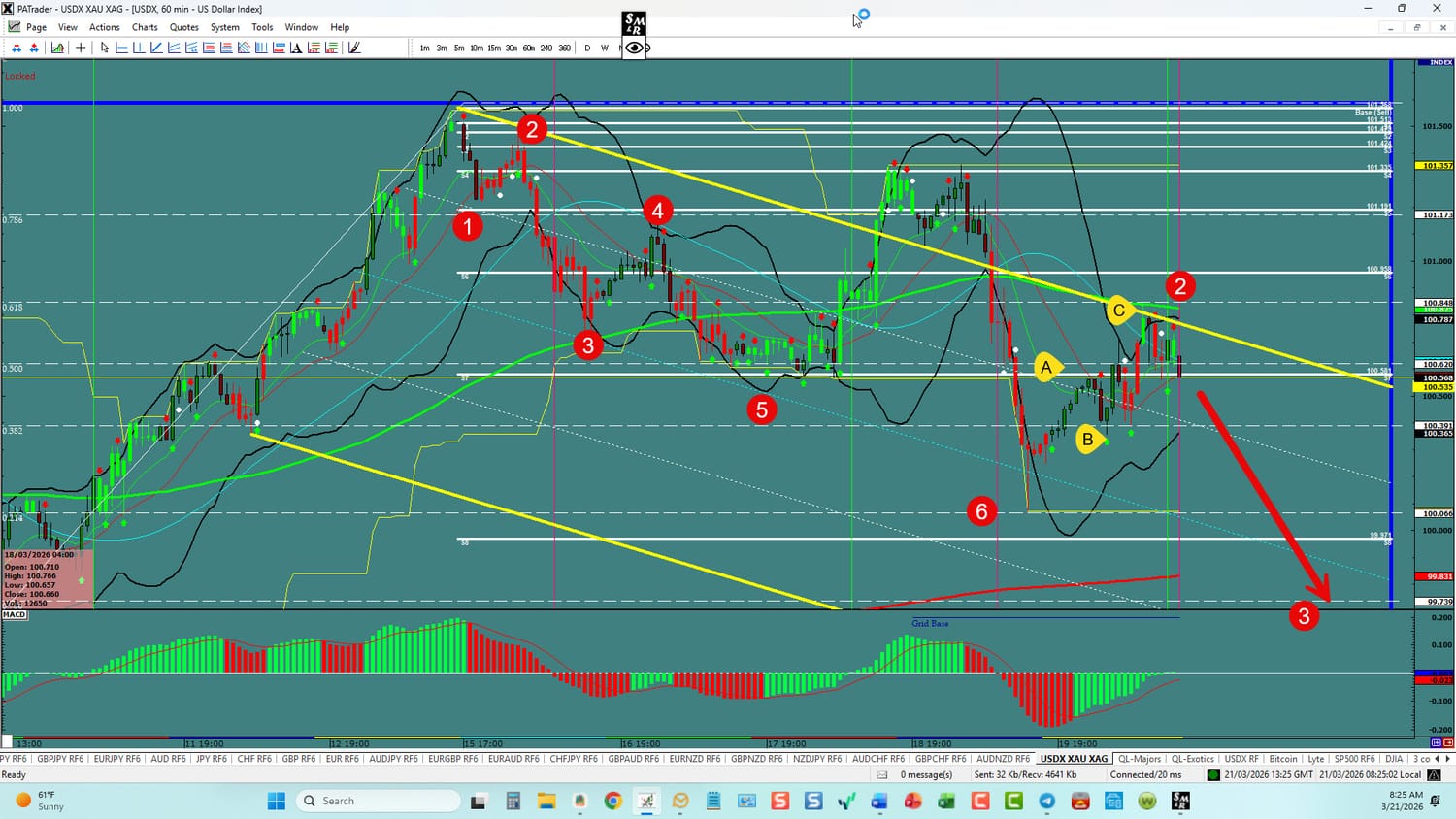Open the weather widget showing 61°F Sunny
The image size is (1456, 819).
[39, 801]
